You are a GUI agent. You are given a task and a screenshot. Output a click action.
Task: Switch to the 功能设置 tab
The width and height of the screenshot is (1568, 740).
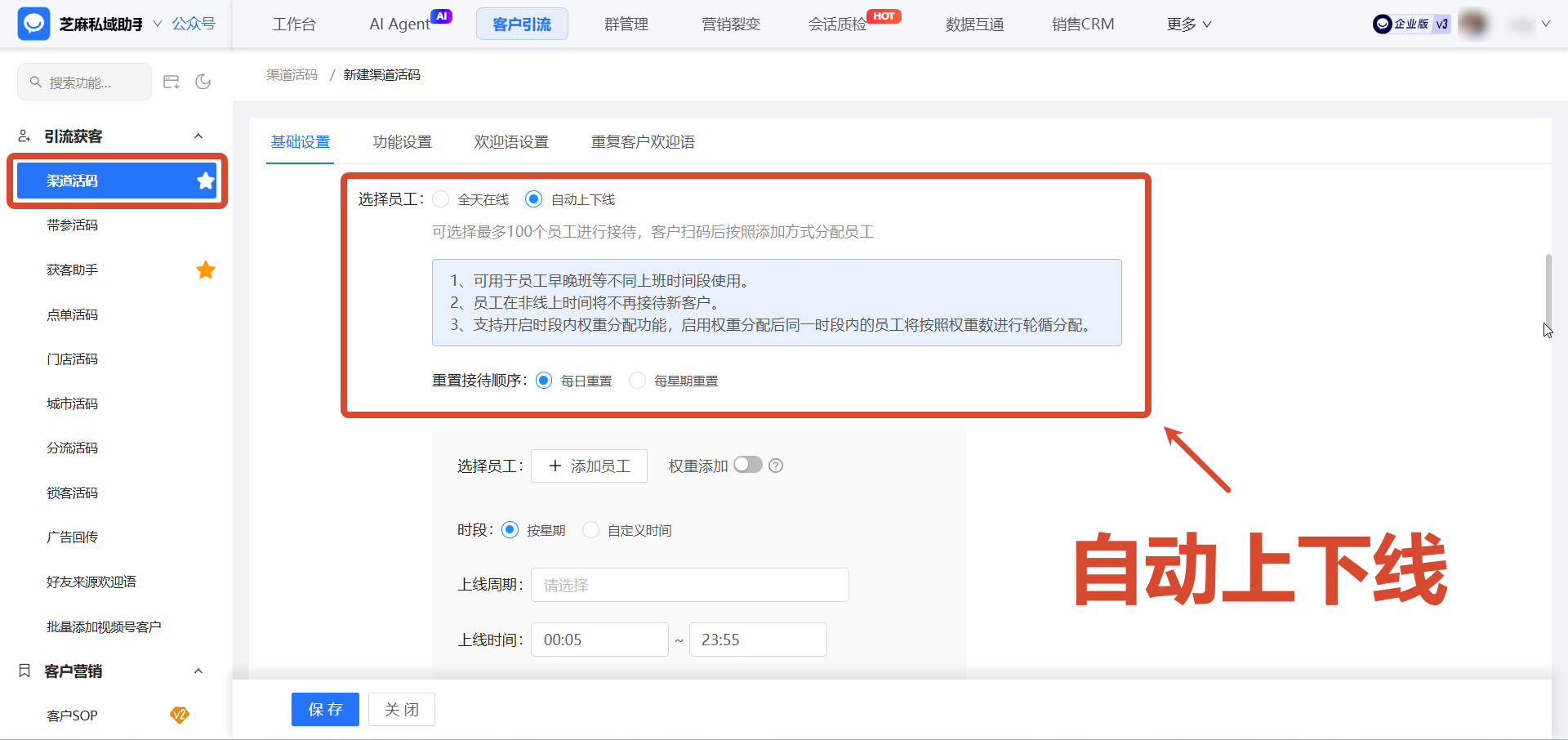(403, 142)
